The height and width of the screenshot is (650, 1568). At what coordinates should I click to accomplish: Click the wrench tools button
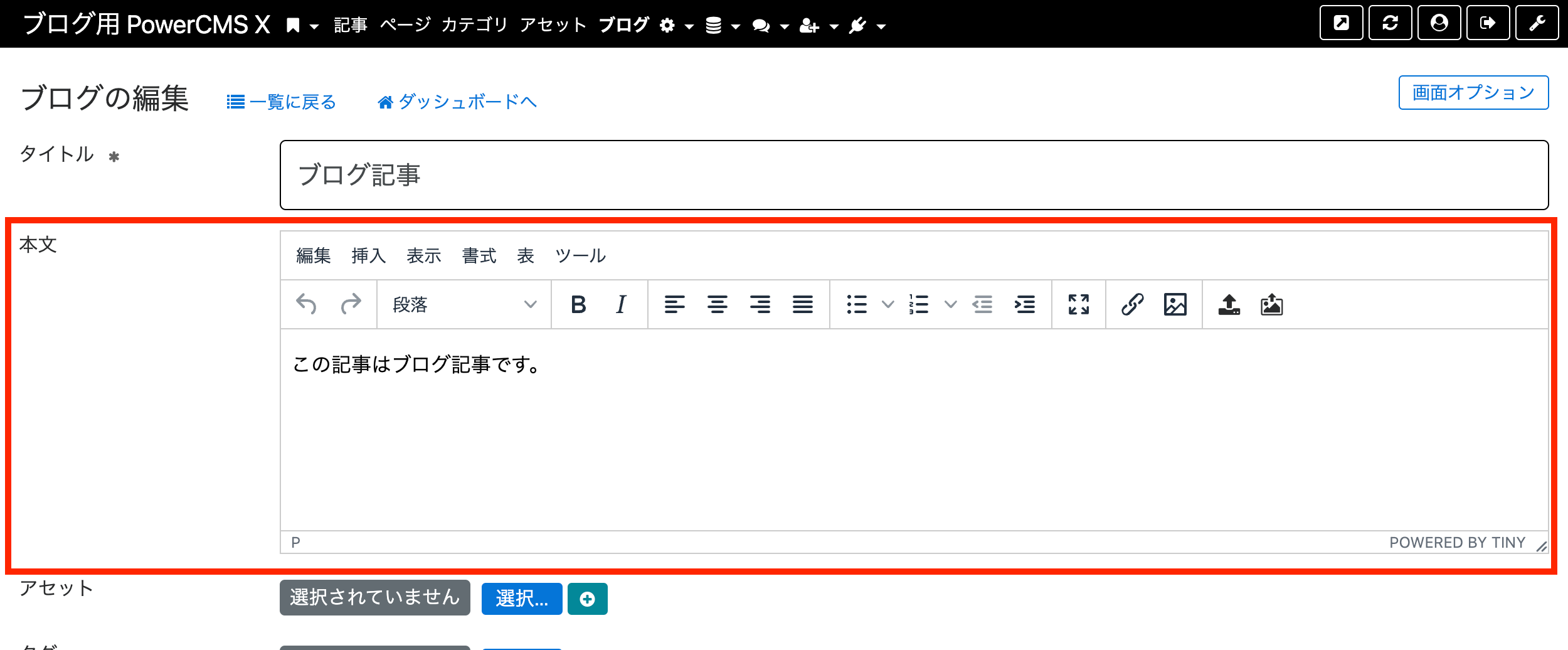tap(1537, 23)
